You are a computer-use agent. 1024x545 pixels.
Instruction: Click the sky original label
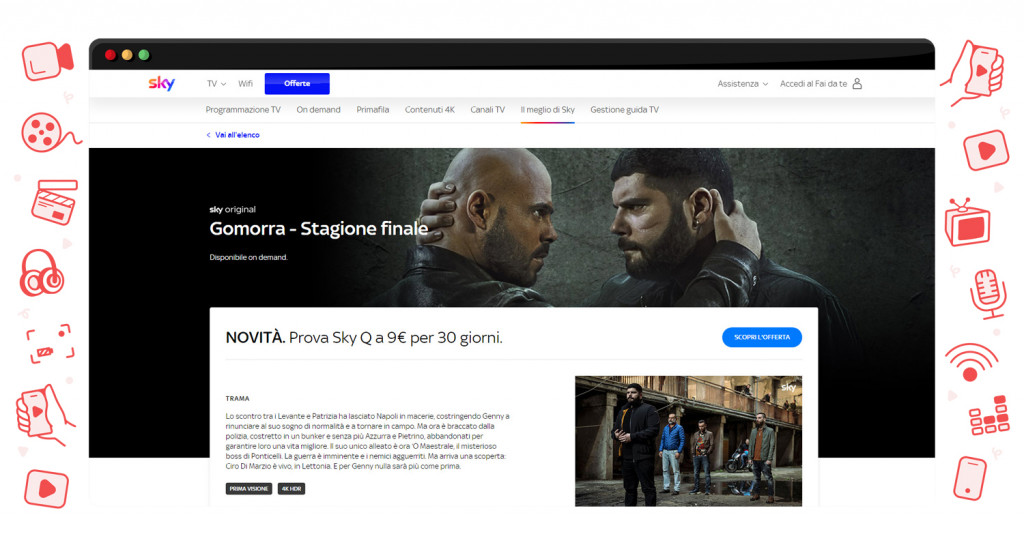tap(232, 210)
